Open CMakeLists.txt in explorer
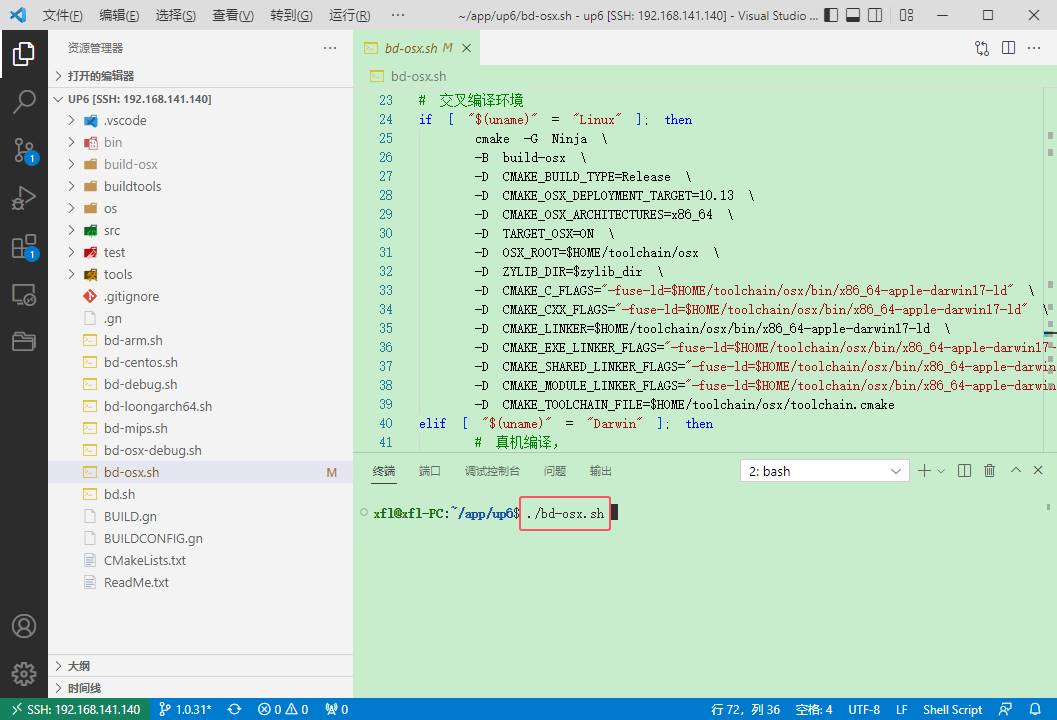 click(145, 560)
